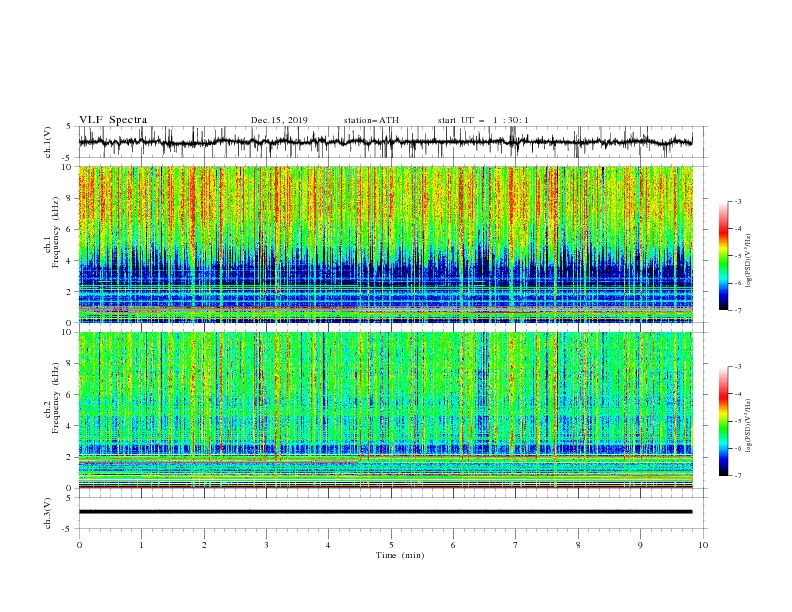This screenshot has width=792, height=612.
Task: Click the 'ch.1 Frequency (kHz)' axis label
Action: 52,232
